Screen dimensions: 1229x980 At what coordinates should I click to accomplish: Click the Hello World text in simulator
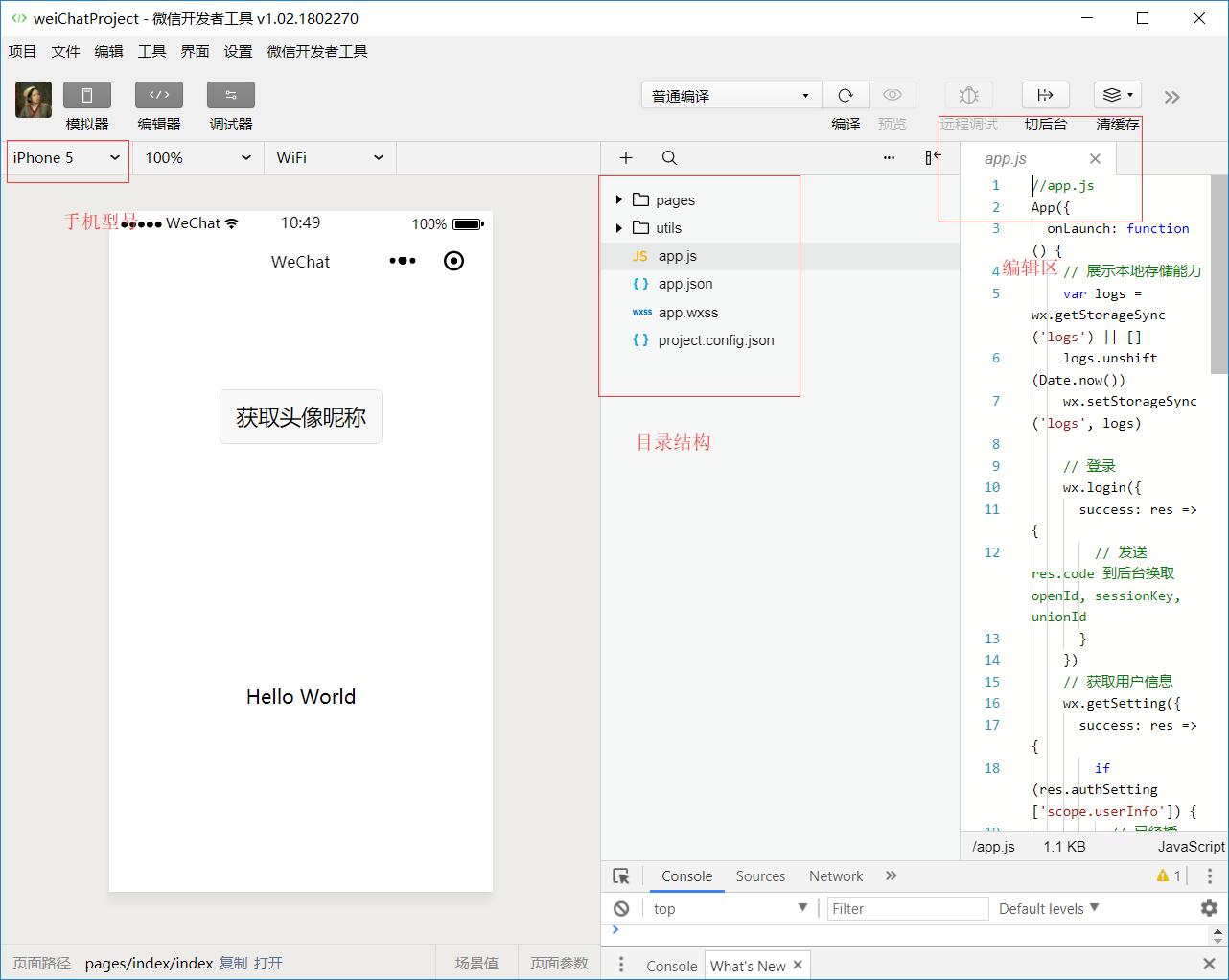coord(301,697)
